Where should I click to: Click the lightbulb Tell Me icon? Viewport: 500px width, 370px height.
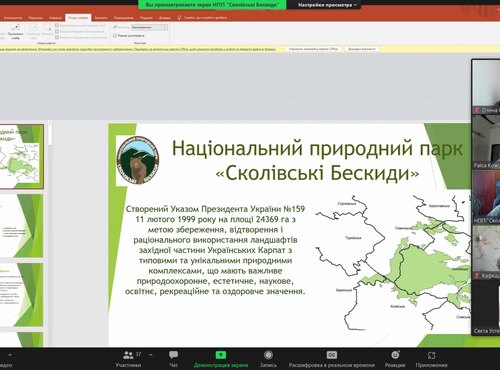[179, 18]
